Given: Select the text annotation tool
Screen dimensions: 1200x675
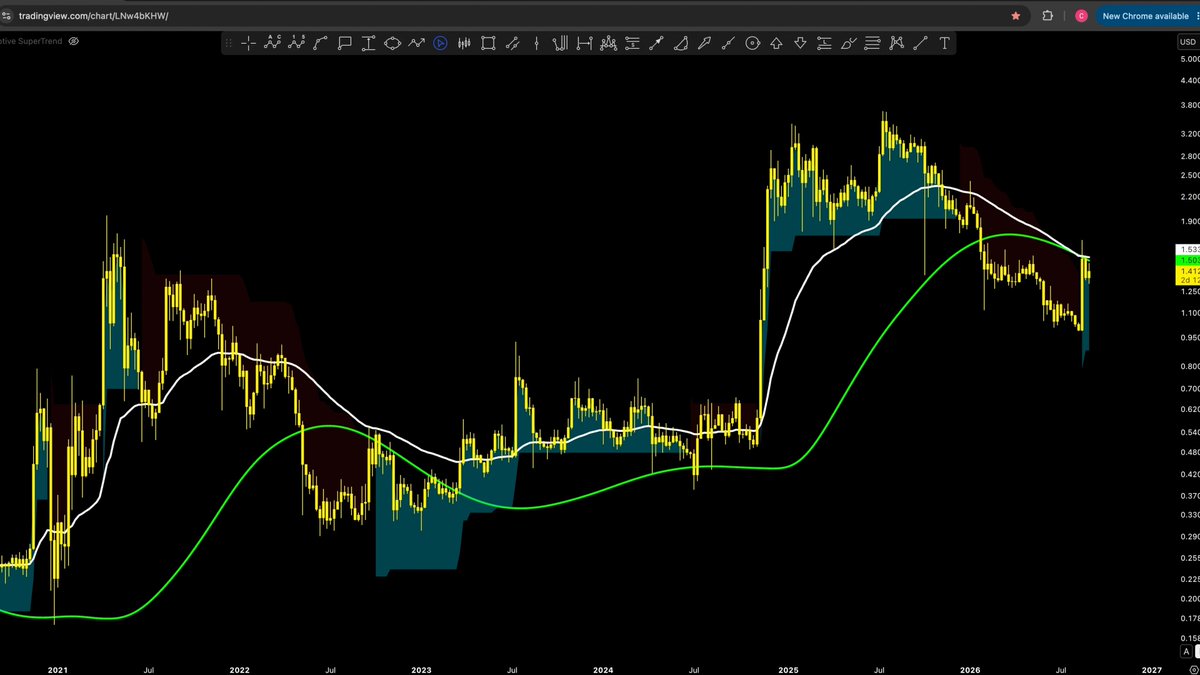Looking at the screenshot, I should (944, 43).
